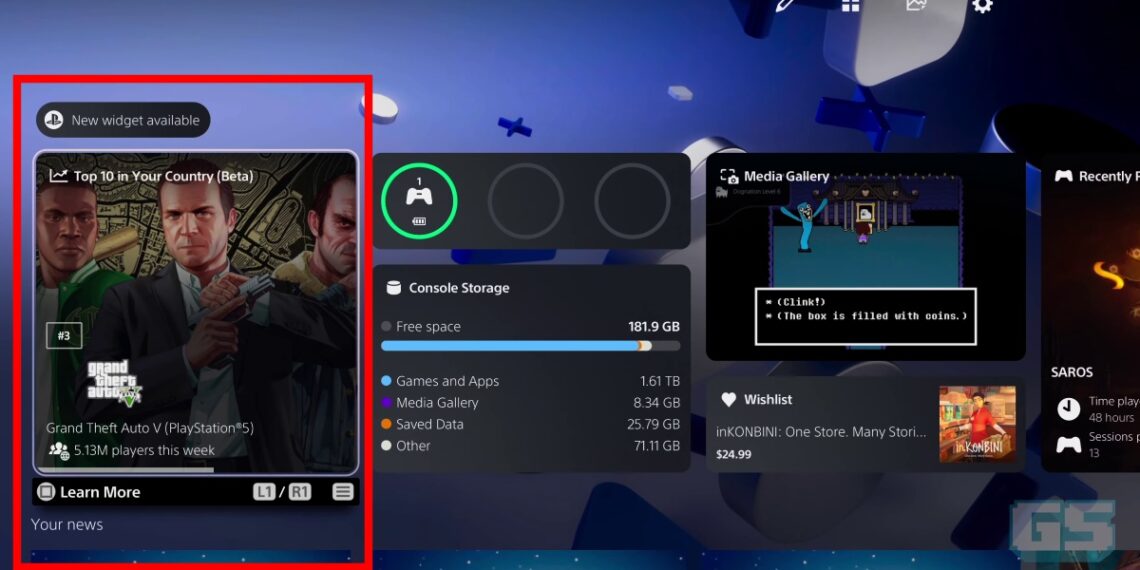1140x570 pixels.
Task: Click the #3 rank badge
Action: tap(64, 336)
